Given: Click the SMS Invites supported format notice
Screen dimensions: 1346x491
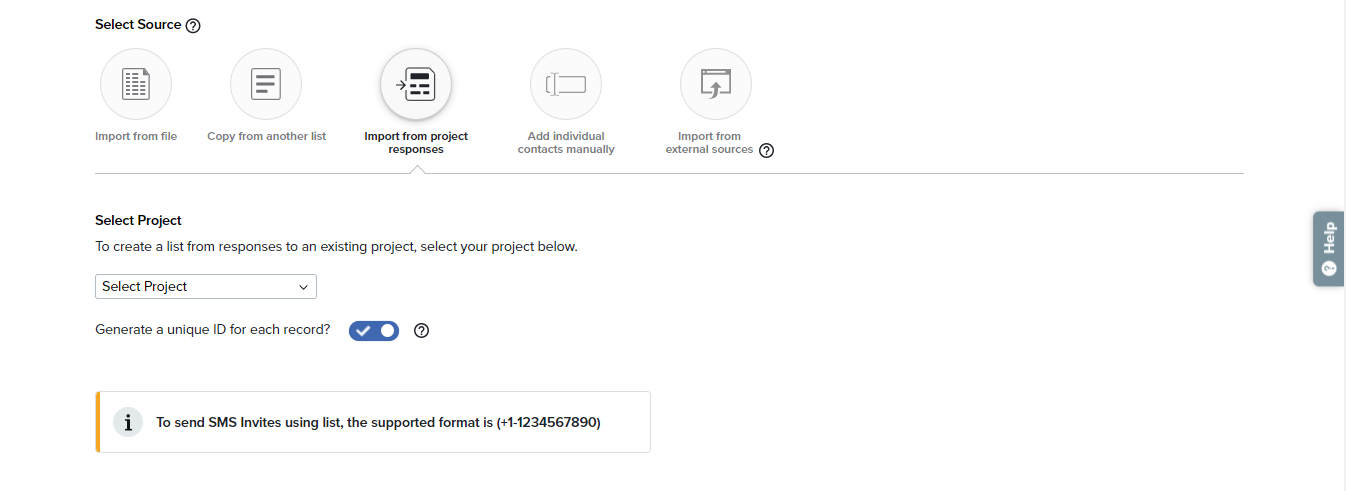Looking at the screenshot, I should coord(378,423).
